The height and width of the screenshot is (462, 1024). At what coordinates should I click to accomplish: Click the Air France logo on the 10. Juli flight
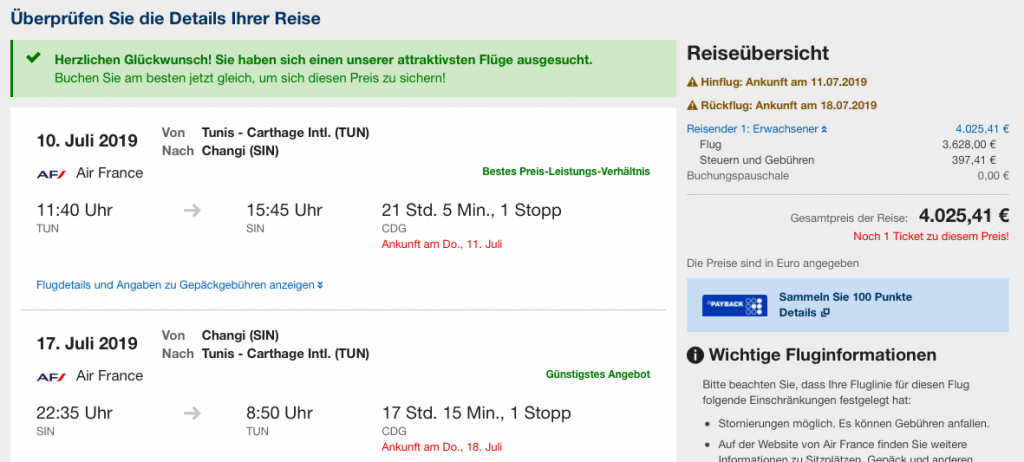(51, 173)
